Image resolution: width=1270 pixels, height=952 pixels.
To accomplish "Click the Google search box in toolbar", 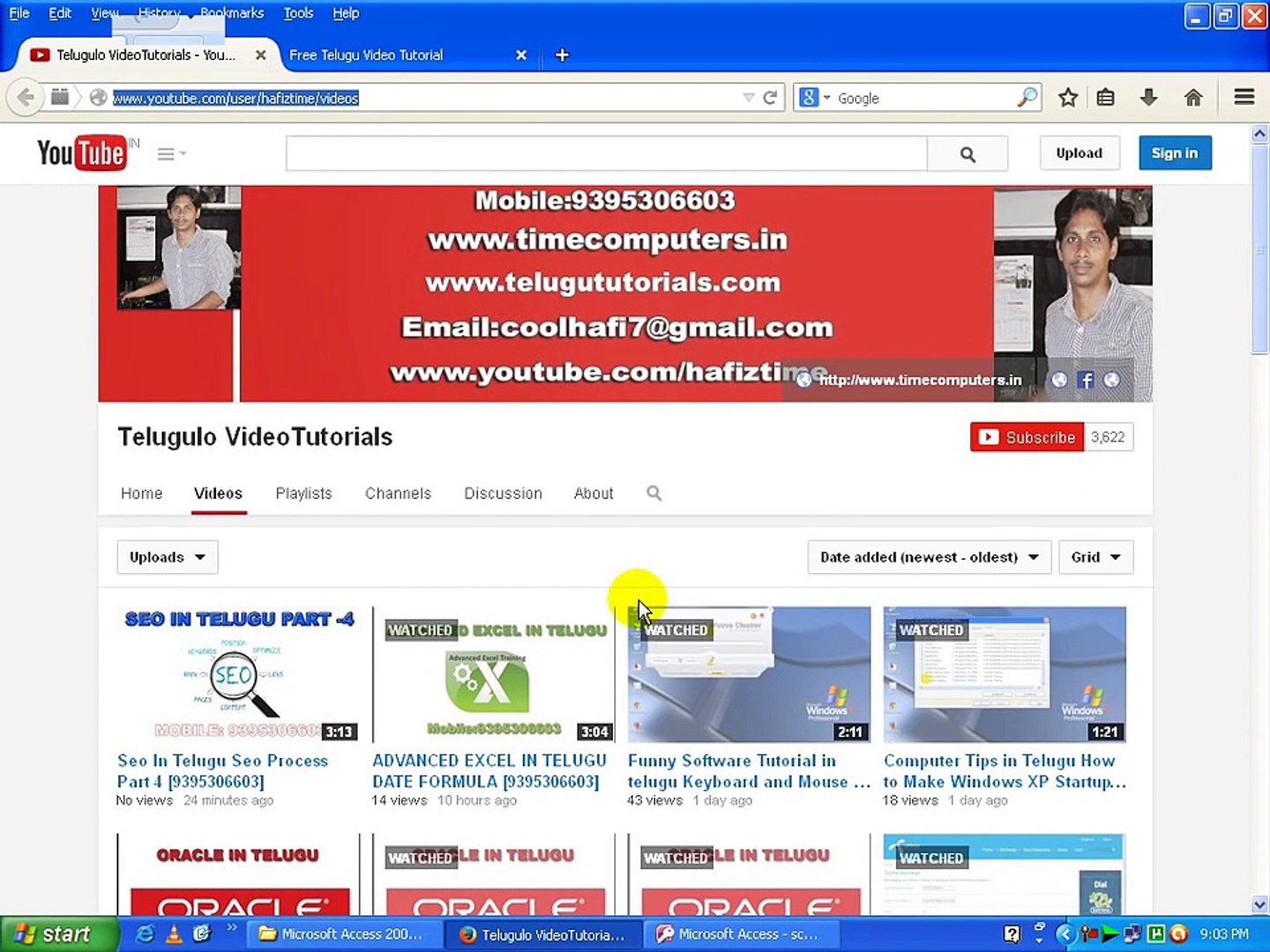I will tap(924, 98).
